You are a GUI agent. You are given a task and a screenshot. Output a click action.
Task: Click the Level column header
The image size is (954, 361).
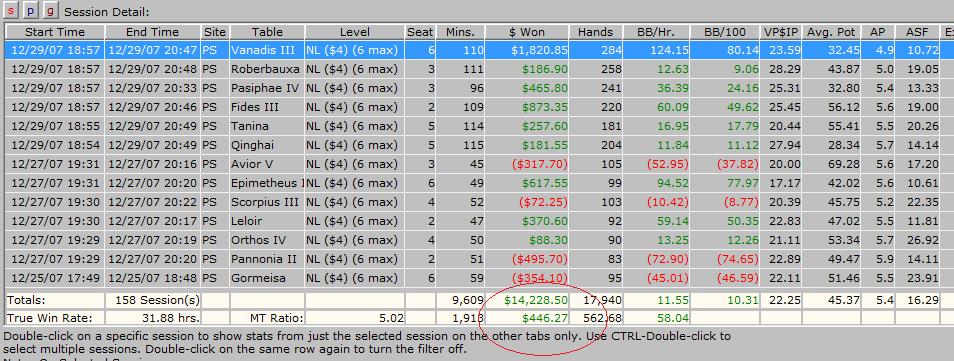click(355, 32)
